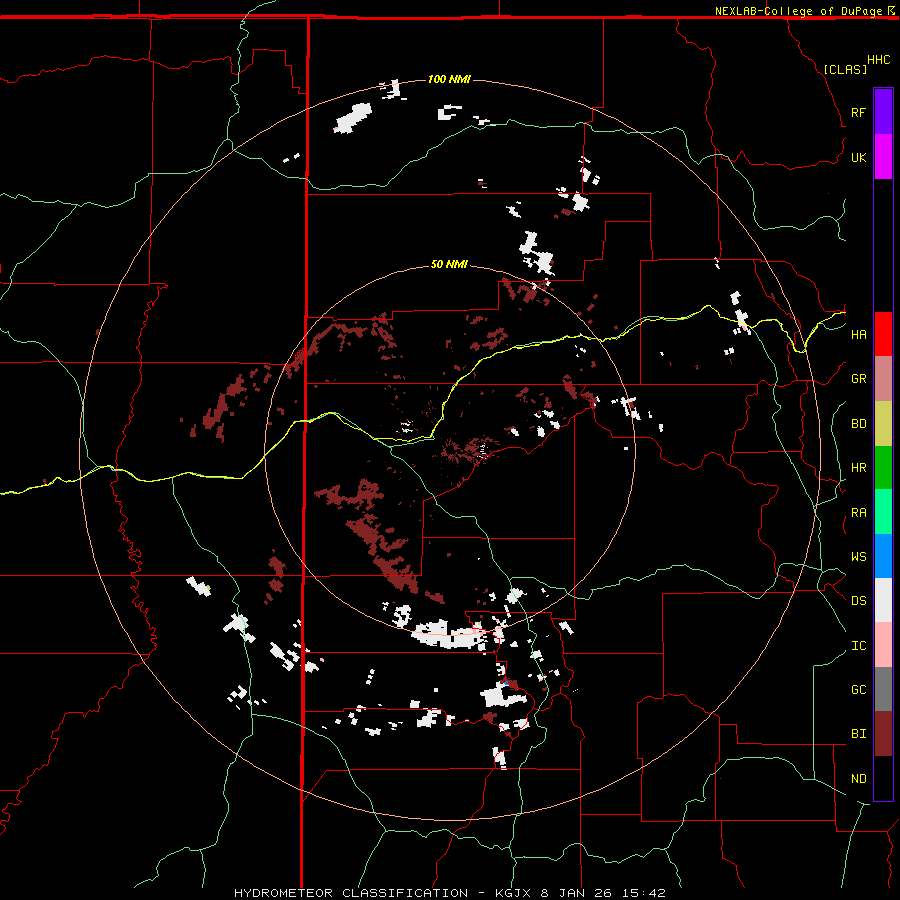Click the HA legend label text
The height and width of the screenshot is (900, 900).
pyautogui.click(x=858, y=335)
